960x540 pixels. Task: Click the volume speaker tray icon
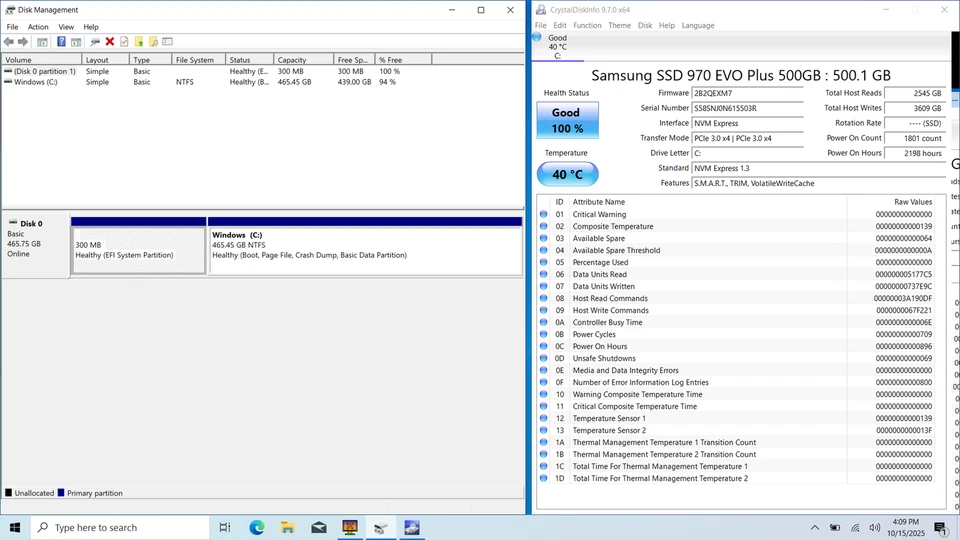tap(875, 528)
